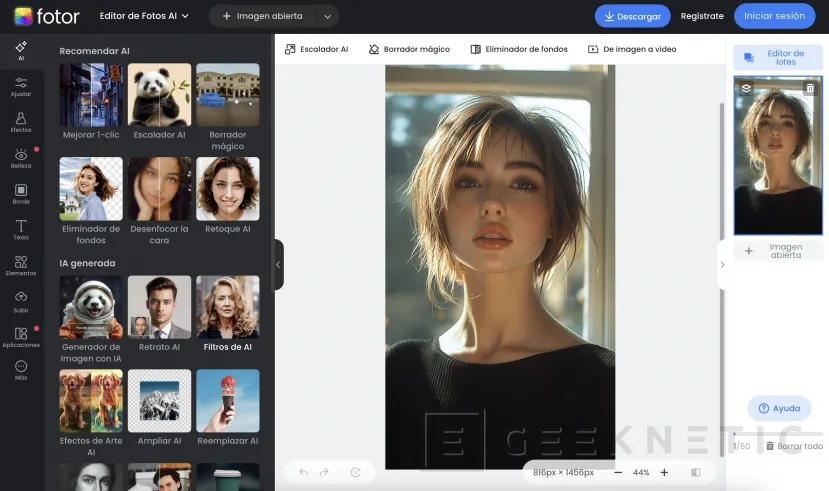This screenshot has height=491, width=829.
Task: Open the Belleza sidebar panel
Action: click(21, 159)
